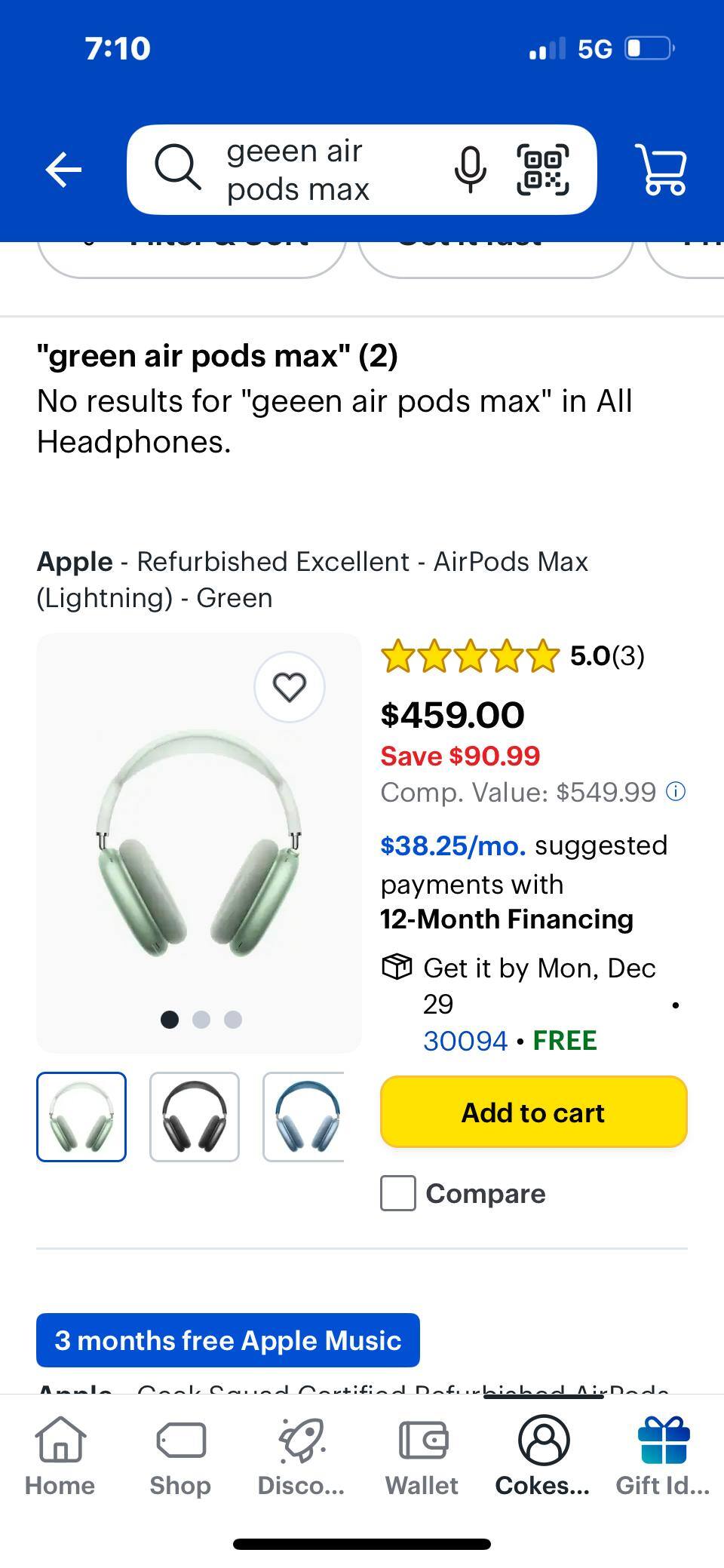Open the account profile tab

pos(543,1456)
